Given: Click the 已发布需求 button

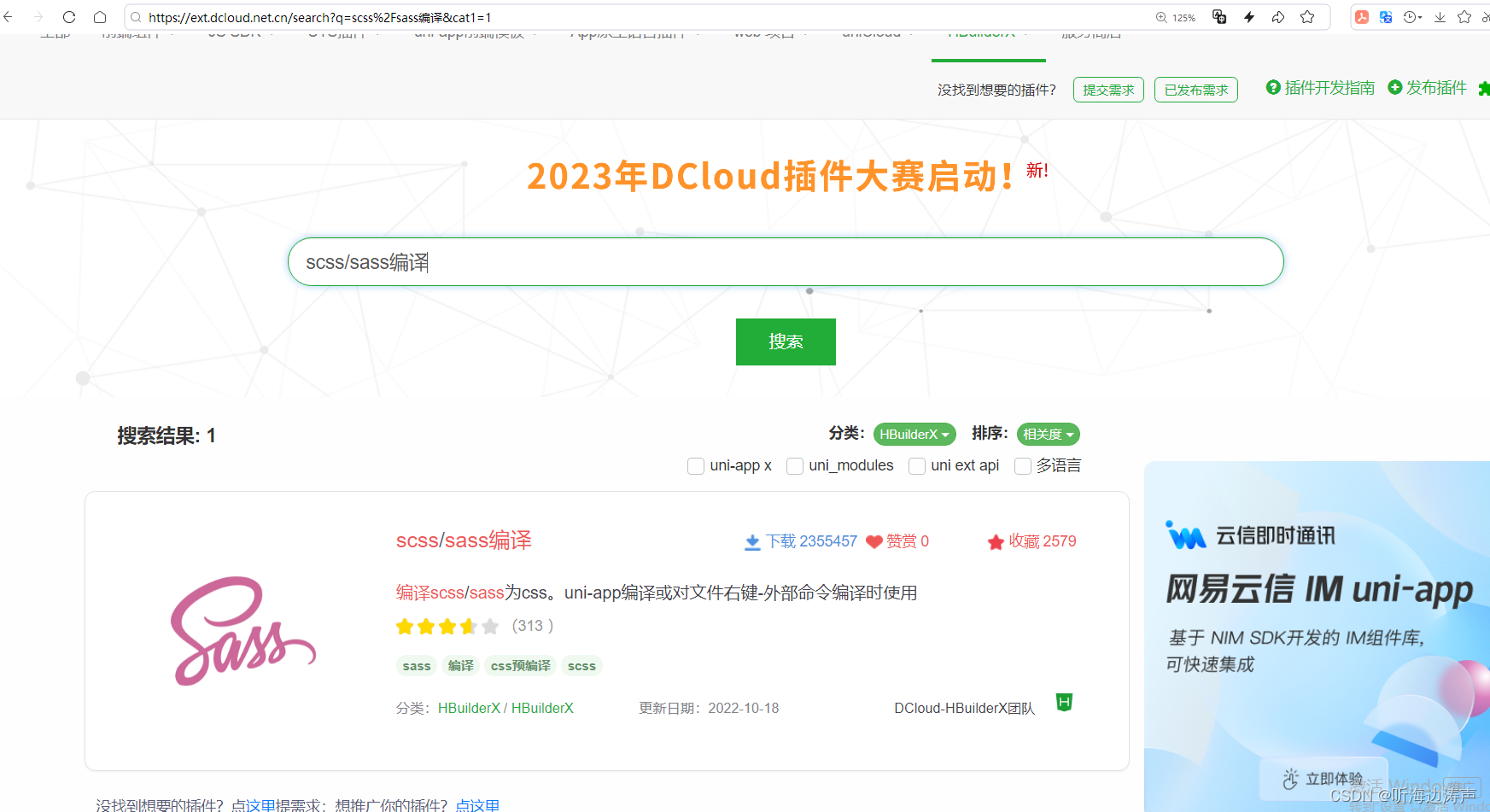Looking at the screenshot, I should pos(1196,90).
